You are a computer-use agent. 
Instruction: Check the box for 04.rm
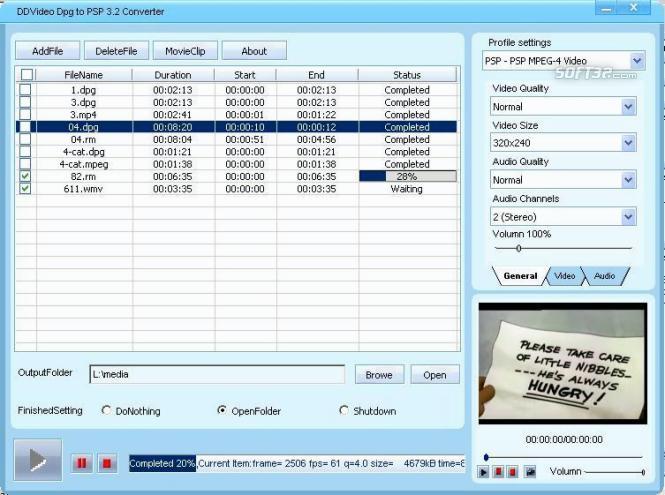[25, 139]
